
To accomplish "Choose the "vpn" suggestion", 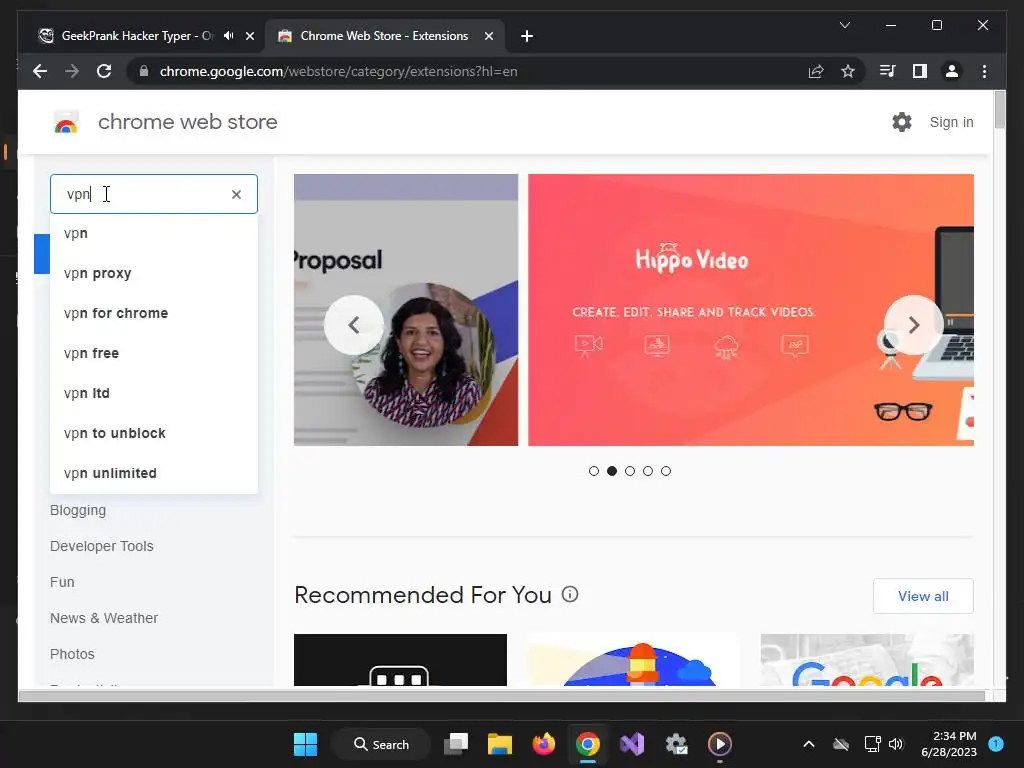I will (x=153, y=233).
